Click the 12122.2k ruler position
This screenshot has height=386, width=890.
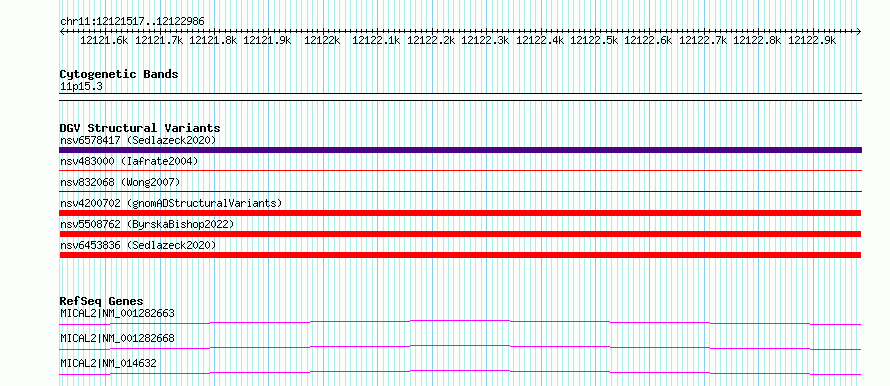pyautogui.click(x=431, y=40)
